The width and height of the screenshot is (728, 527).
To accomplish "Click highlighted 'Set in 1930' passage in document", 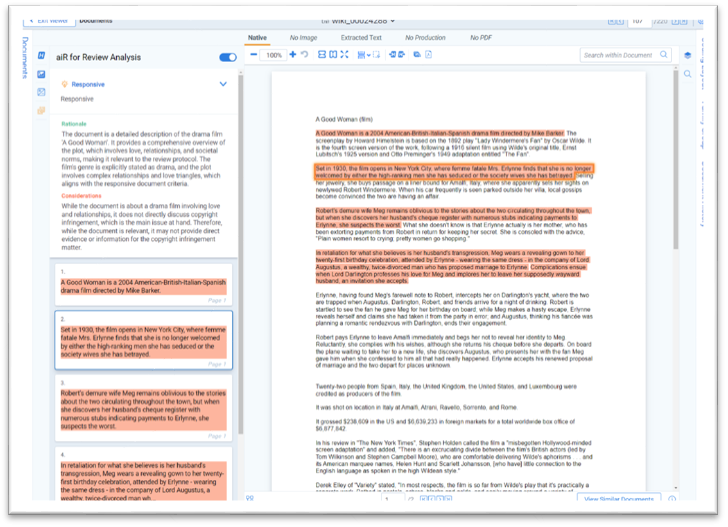I will pos(454,172).
